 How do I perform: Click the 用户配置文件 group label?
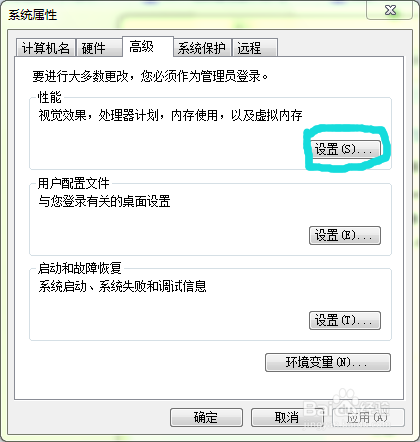coord(74,183)
